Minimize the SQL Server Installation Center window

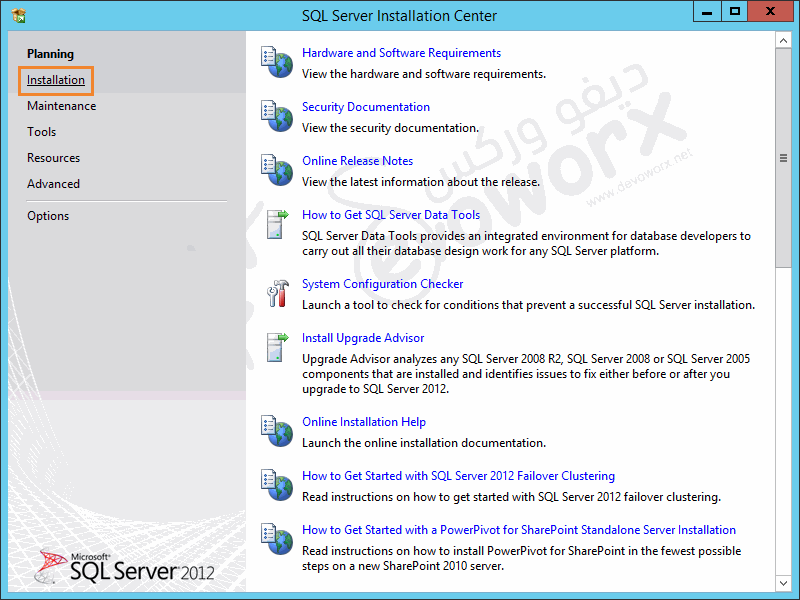point(707,12)
